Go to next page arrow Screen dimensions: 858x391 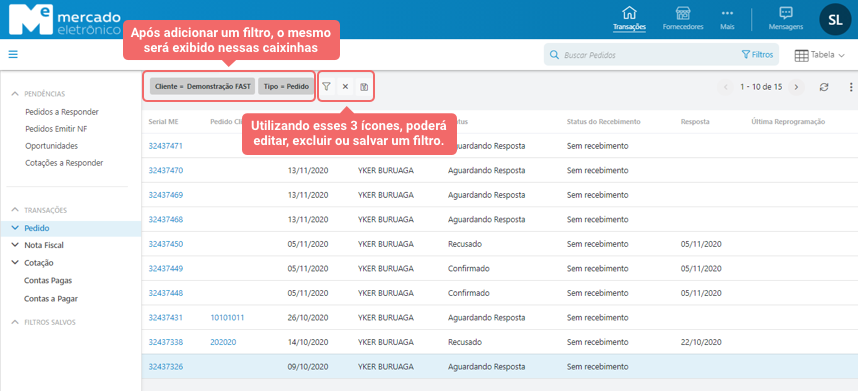[797, 87]
